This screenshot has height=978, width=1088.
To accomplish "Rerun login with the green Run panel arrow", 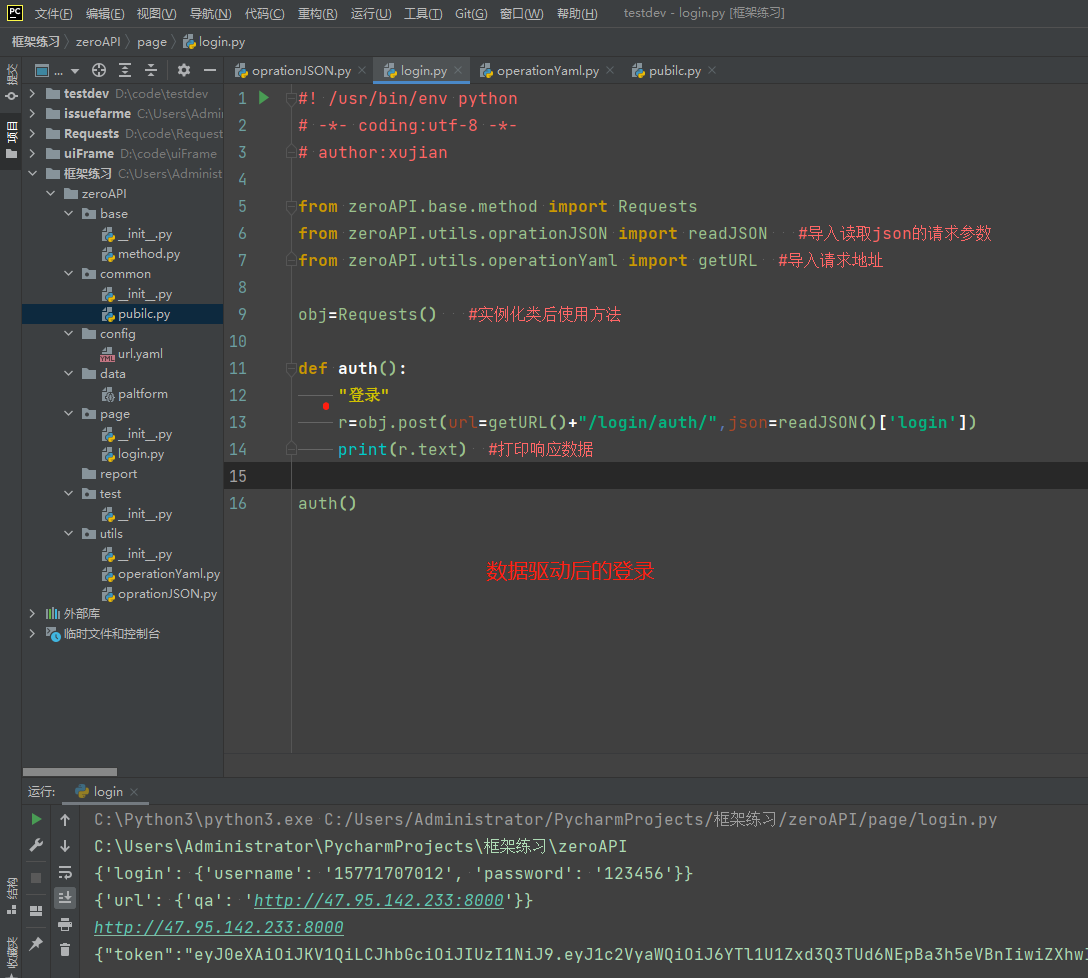I will (37, 820).
